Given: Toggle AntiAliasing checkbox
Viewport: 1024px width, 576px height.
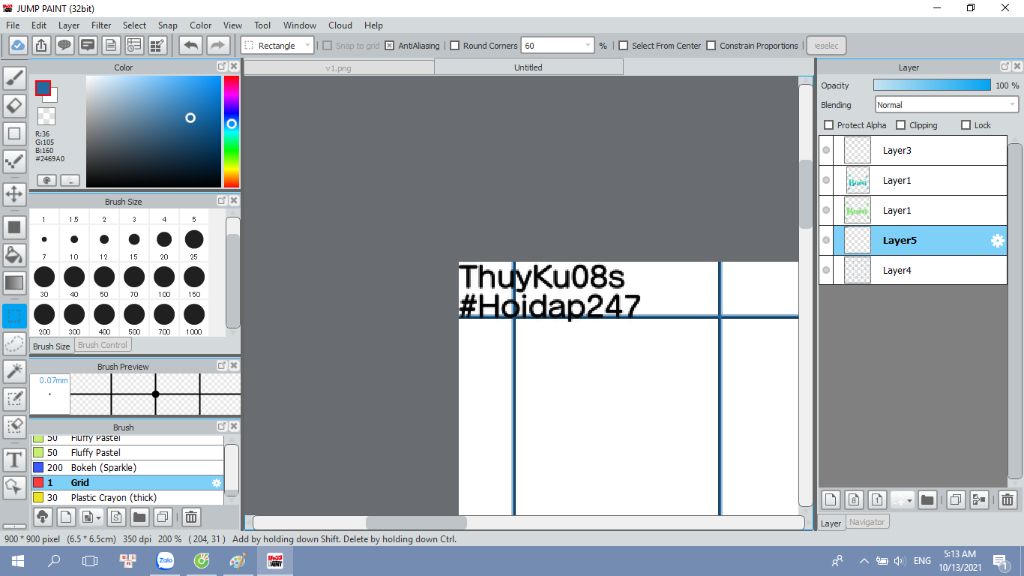Looking at the screenshot, I should pos(390,46).
